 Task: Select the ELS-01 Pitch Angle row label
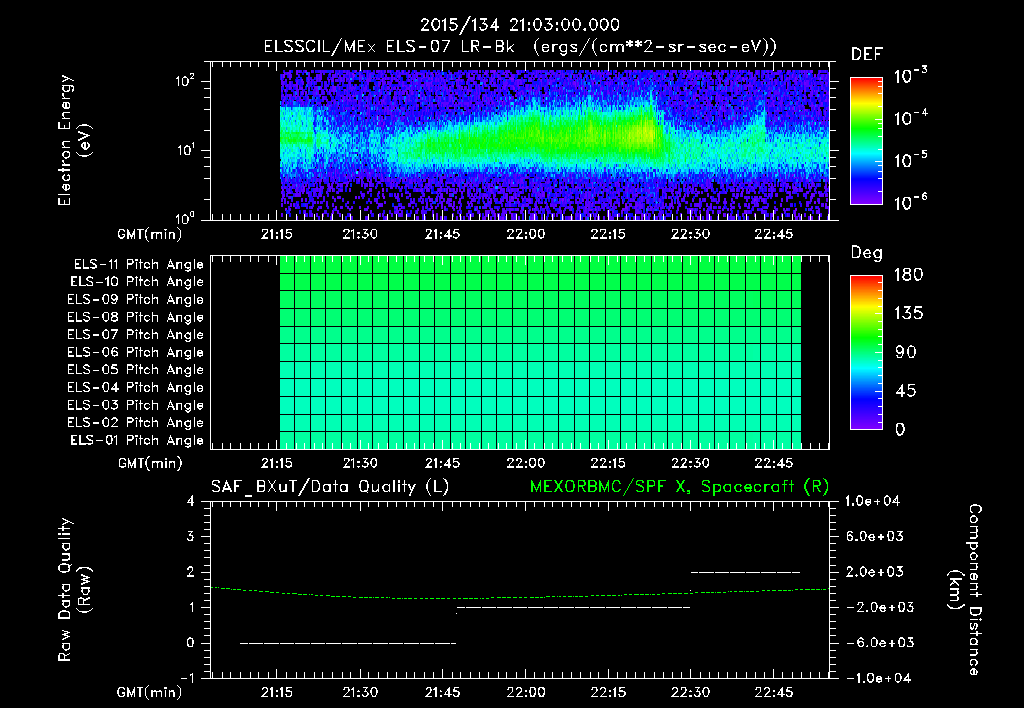tap(137, 441)
